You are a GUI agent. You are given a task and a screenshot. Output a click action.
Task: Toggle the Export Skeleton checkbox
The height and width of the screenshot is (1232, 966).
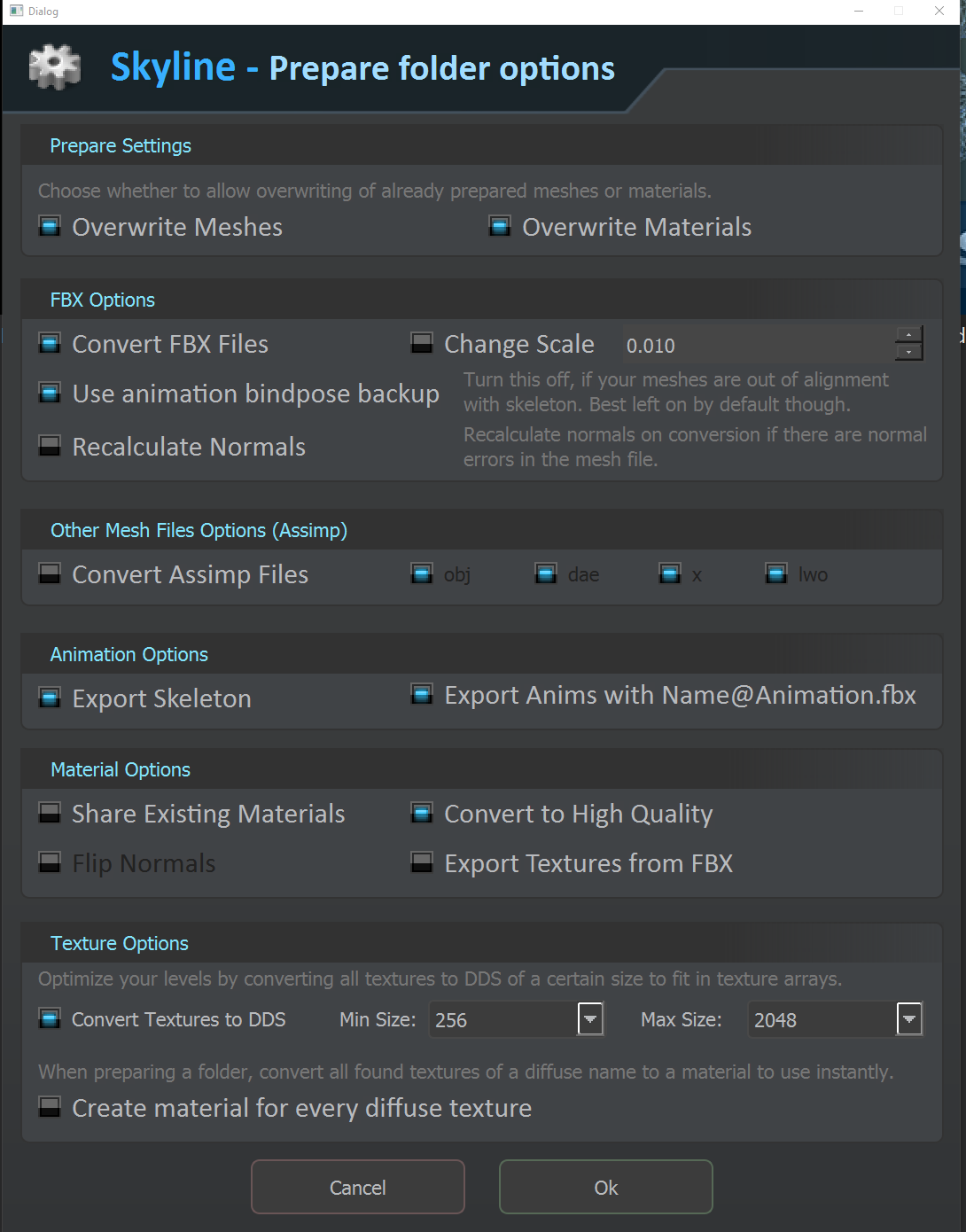point(51,698)
